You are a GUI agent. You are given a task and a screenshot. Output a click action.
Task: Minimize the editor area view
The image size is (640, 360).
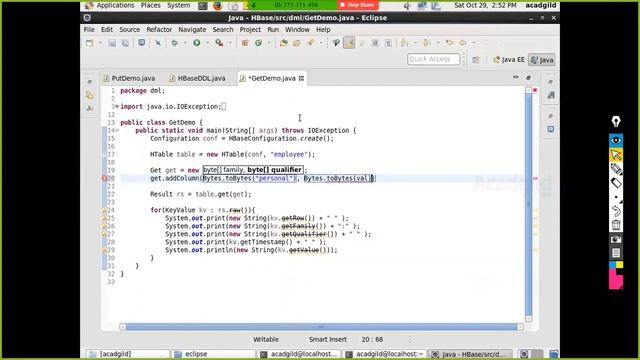516,77
